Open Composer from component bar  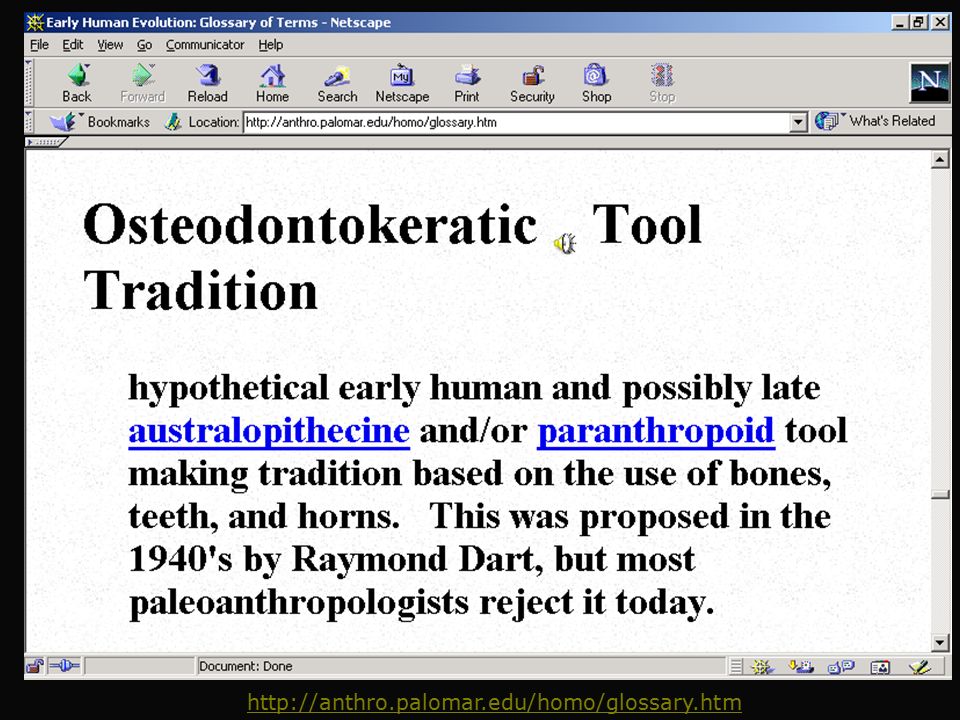click(920, 666)
